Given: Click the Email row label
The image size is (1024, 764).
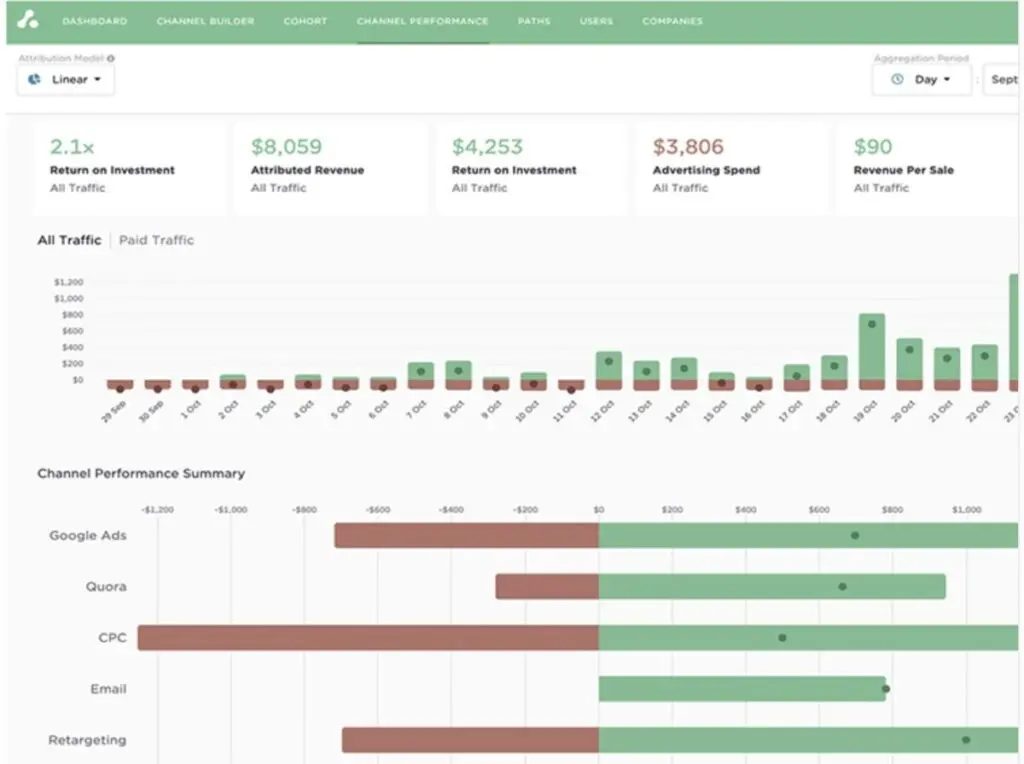Looking at the screenshot, I should 108,689.
